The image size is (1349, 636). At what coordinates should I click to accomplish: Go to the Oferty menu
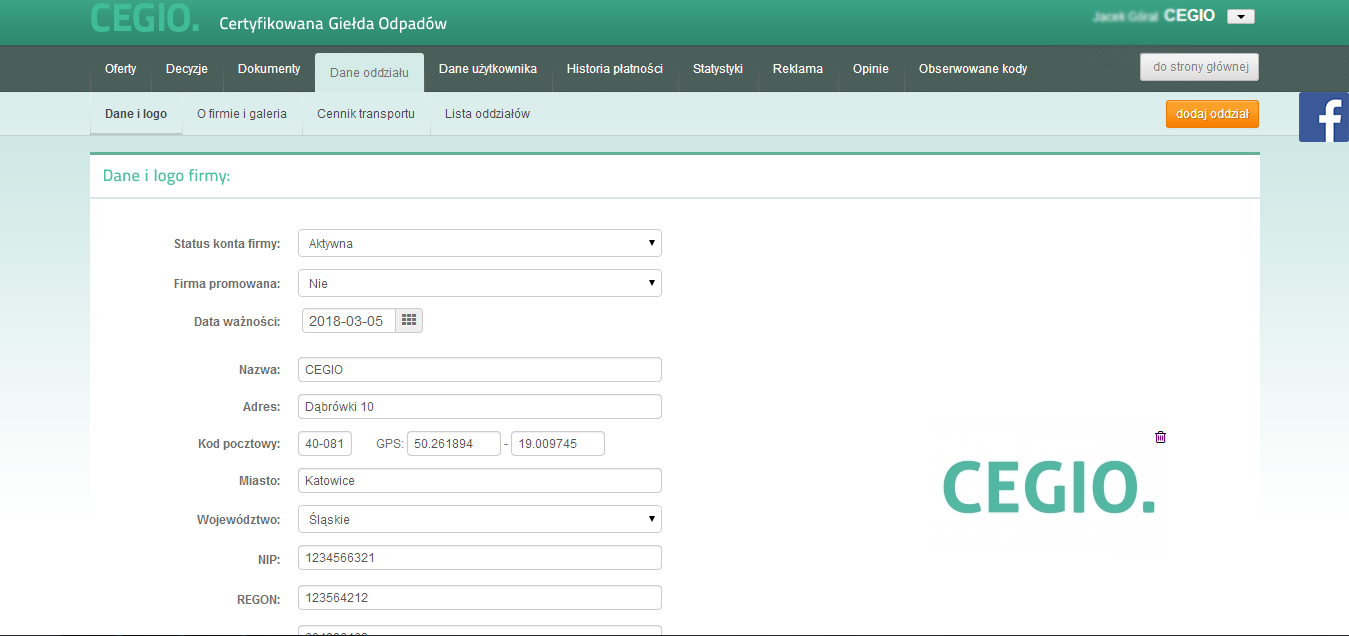(x=121, y=69)
